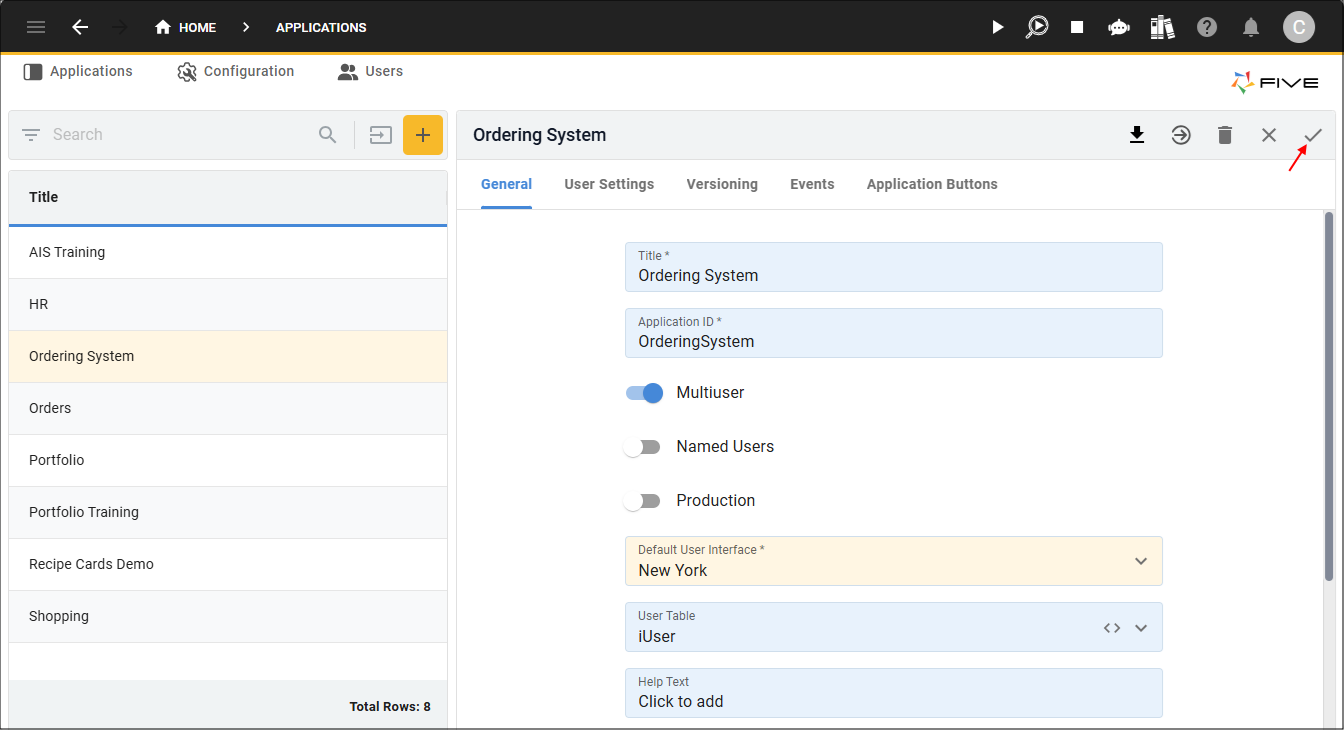Image resolution: width=1344 pixels, height=730 pixels.
Task: Click the User Table code icon
Action: pyautogui.click(x=1112, y=628)
